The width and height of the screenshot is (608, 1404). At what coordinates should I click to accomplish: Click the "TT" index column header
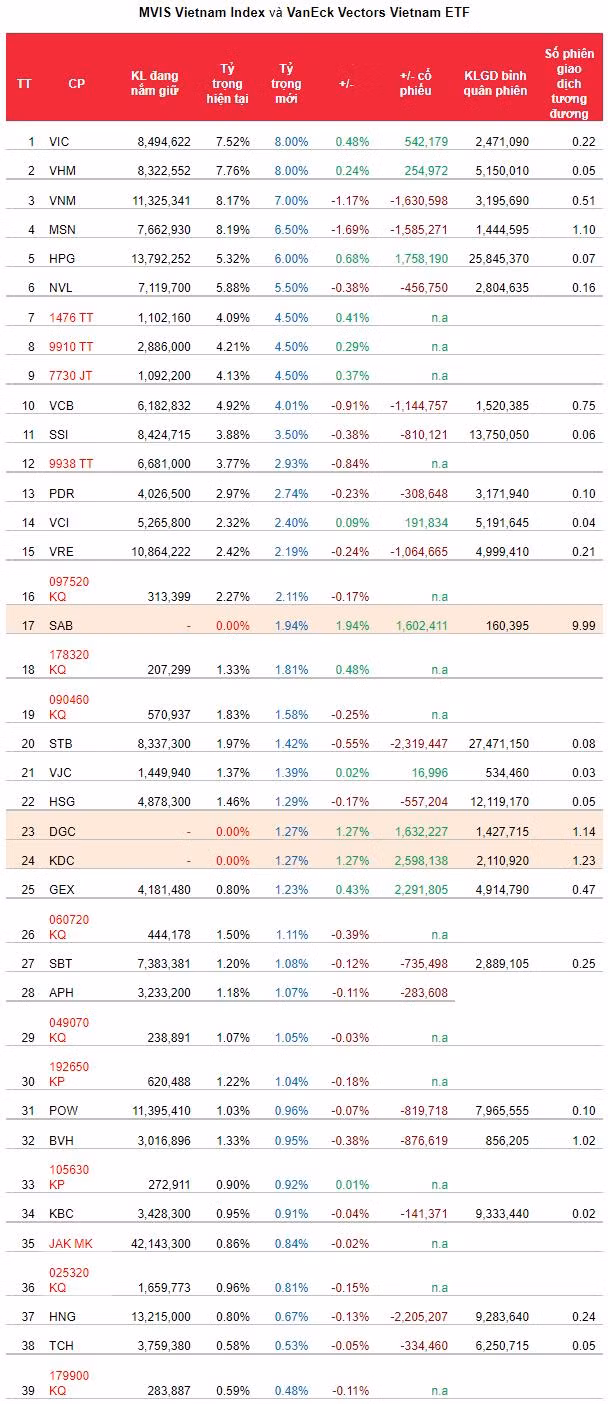[24, 83]
